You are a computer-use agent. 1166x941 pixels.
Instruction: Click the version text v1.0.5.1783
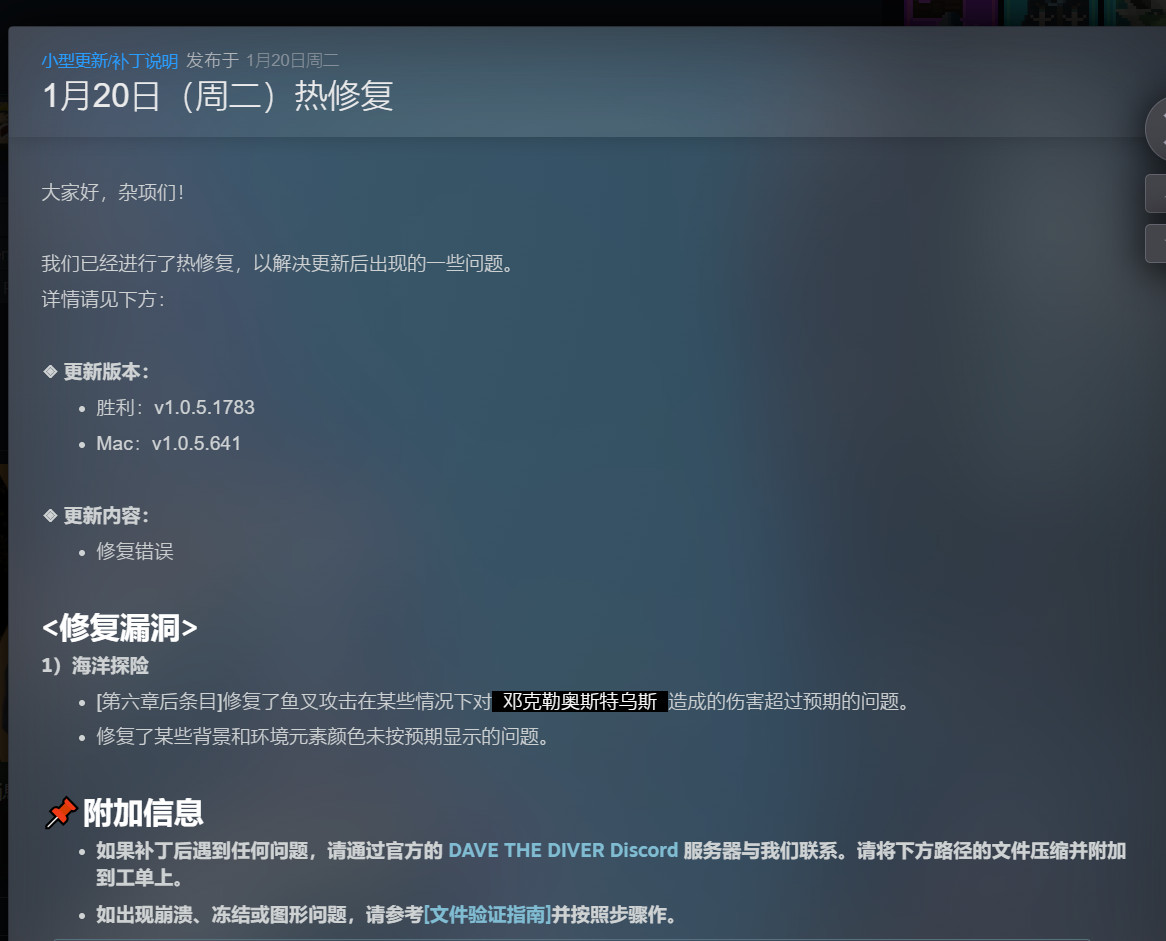[204, 408]
